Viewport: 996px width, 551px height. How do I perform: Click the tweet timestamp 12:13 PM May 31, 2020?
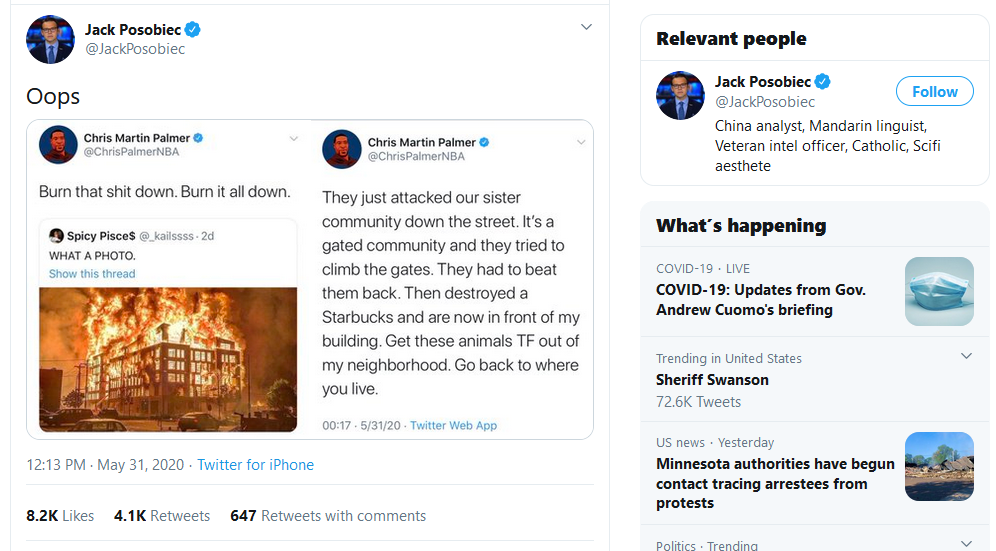click(x=105, y=465)
